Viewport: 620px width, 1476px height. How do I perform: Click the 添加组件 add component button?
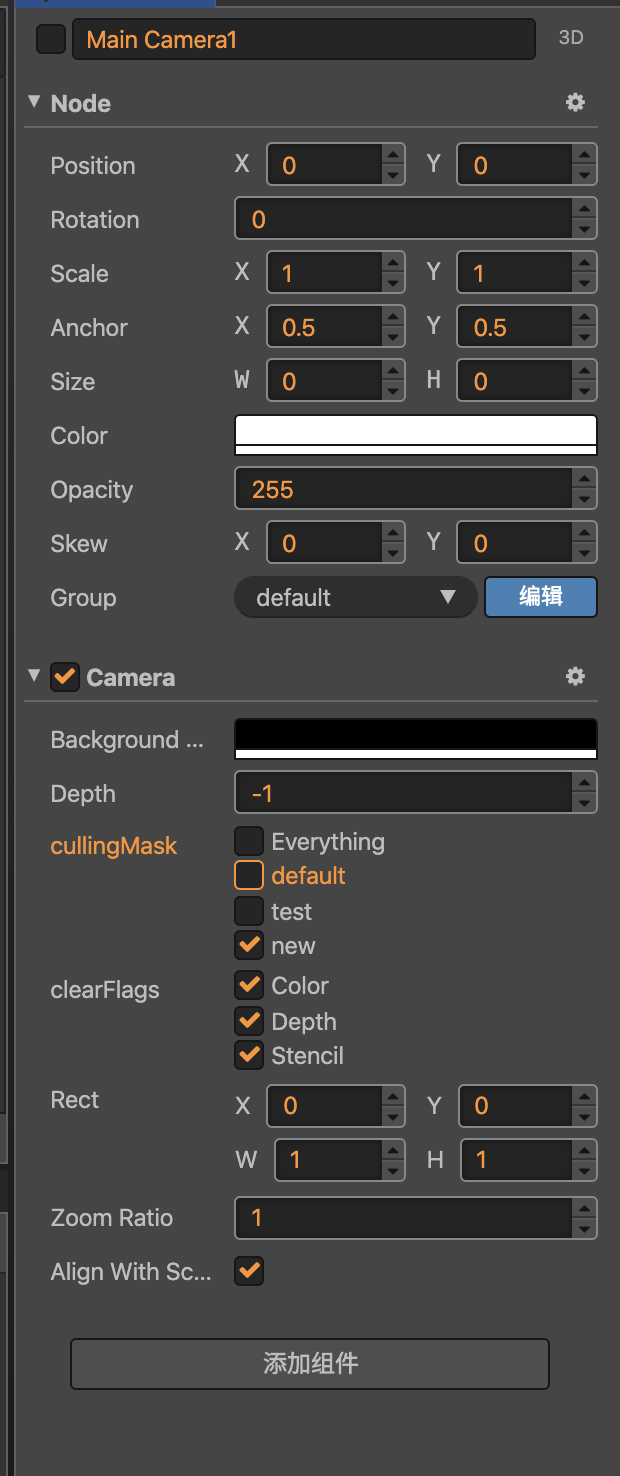(310, 1363)
